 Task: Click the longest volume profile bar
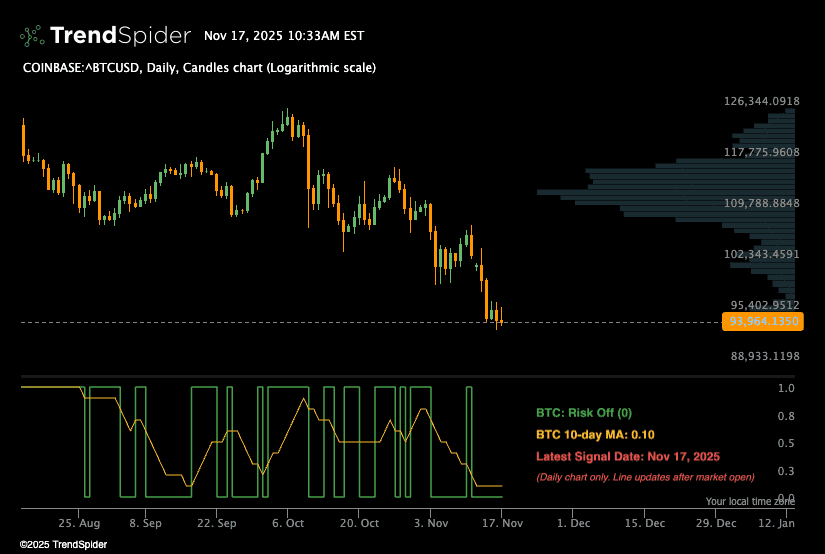(x=665, y=192)
